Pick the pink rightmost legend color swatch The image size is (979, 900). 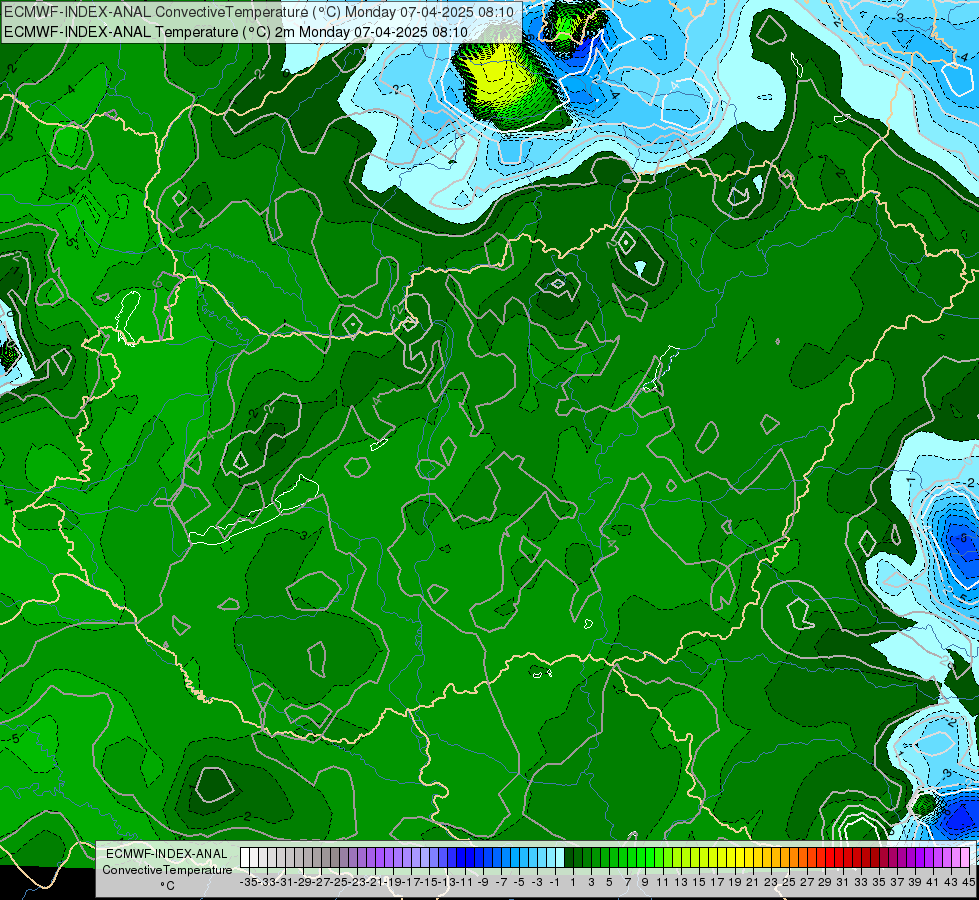965,858
